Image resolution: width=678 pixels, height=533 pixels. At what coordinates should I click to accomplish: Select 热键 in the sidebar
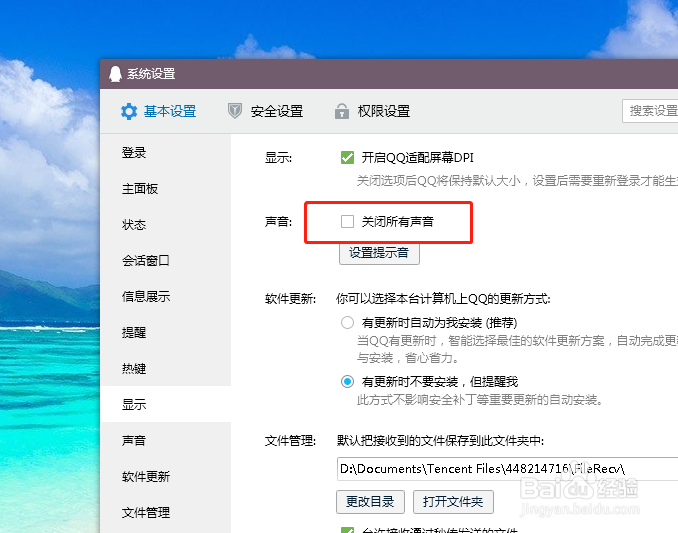click(166, 368)
